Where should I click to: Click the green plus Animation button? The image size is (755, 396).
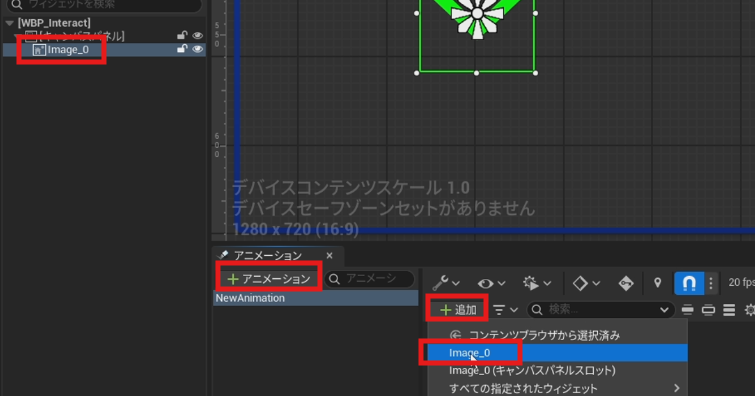[x=269, y=279]
